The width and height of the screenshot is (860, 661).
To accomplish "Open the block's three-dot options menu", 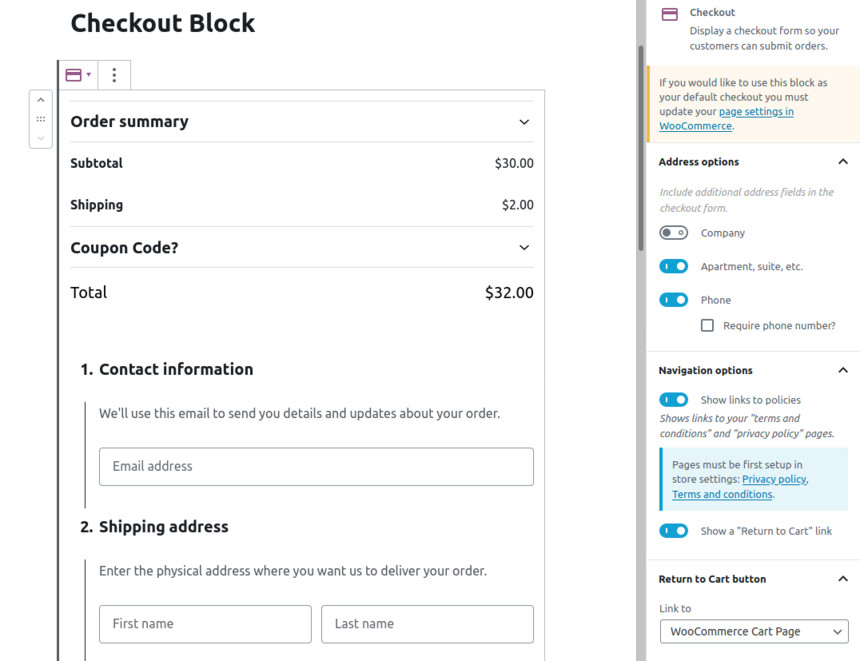I will point(114,75).
